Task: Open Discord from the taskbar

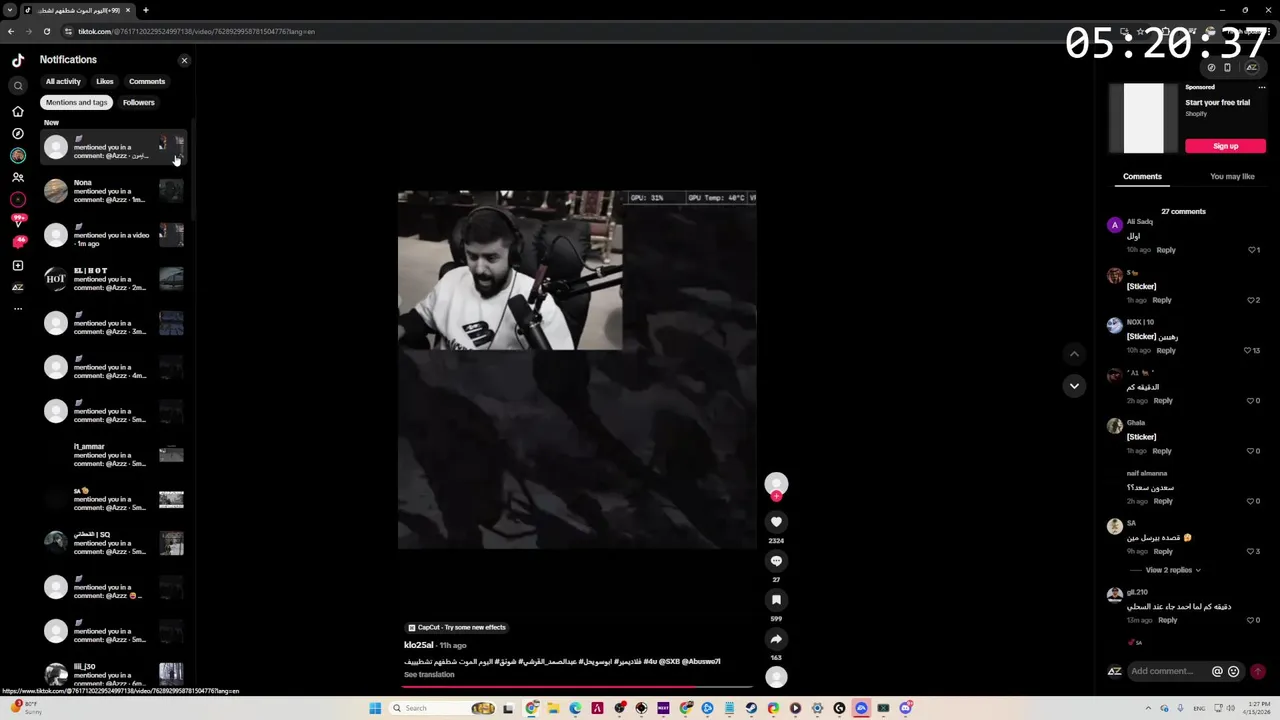Action: 905,708
